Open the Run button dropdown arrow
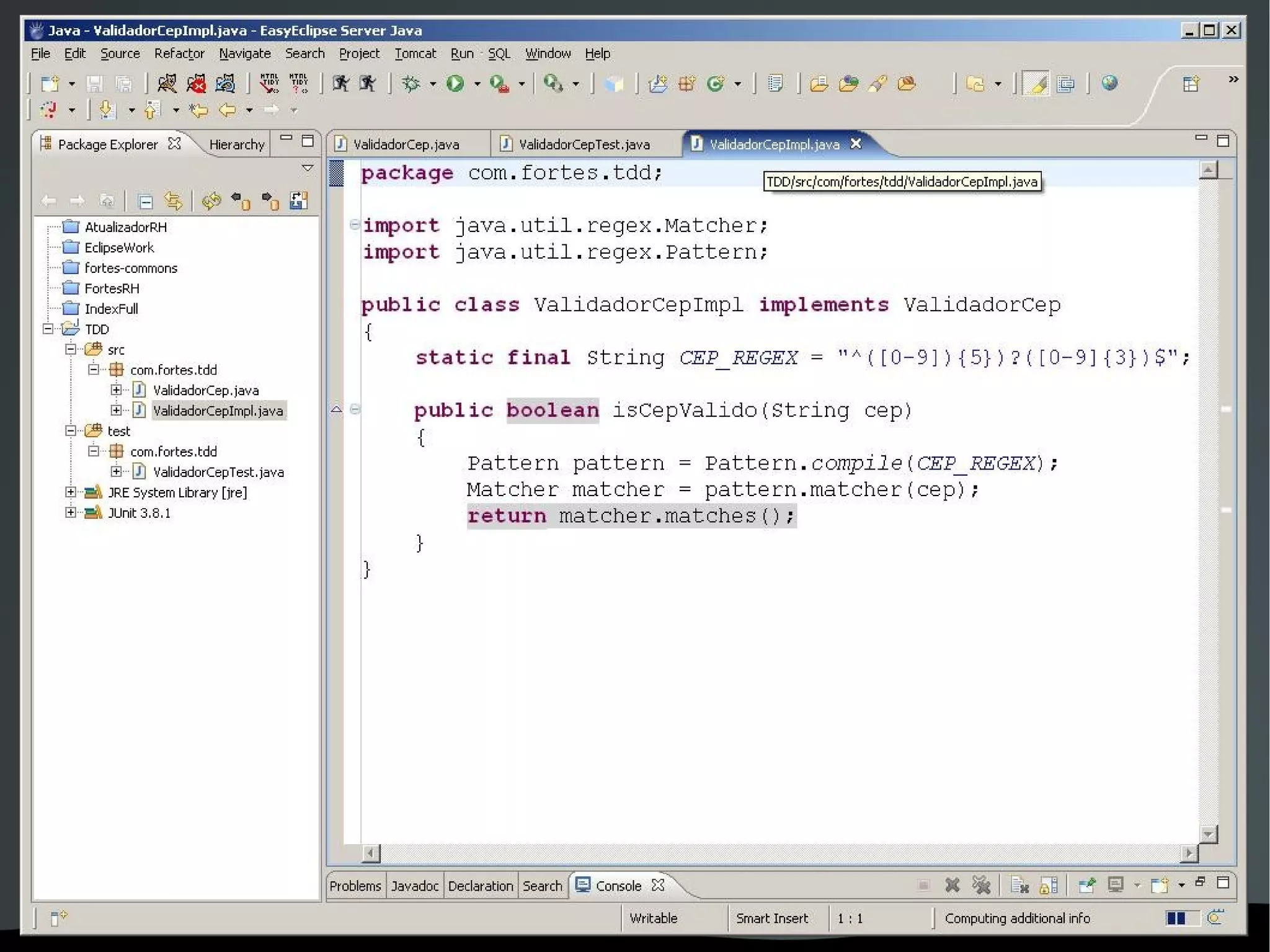 tap(477, 84)
